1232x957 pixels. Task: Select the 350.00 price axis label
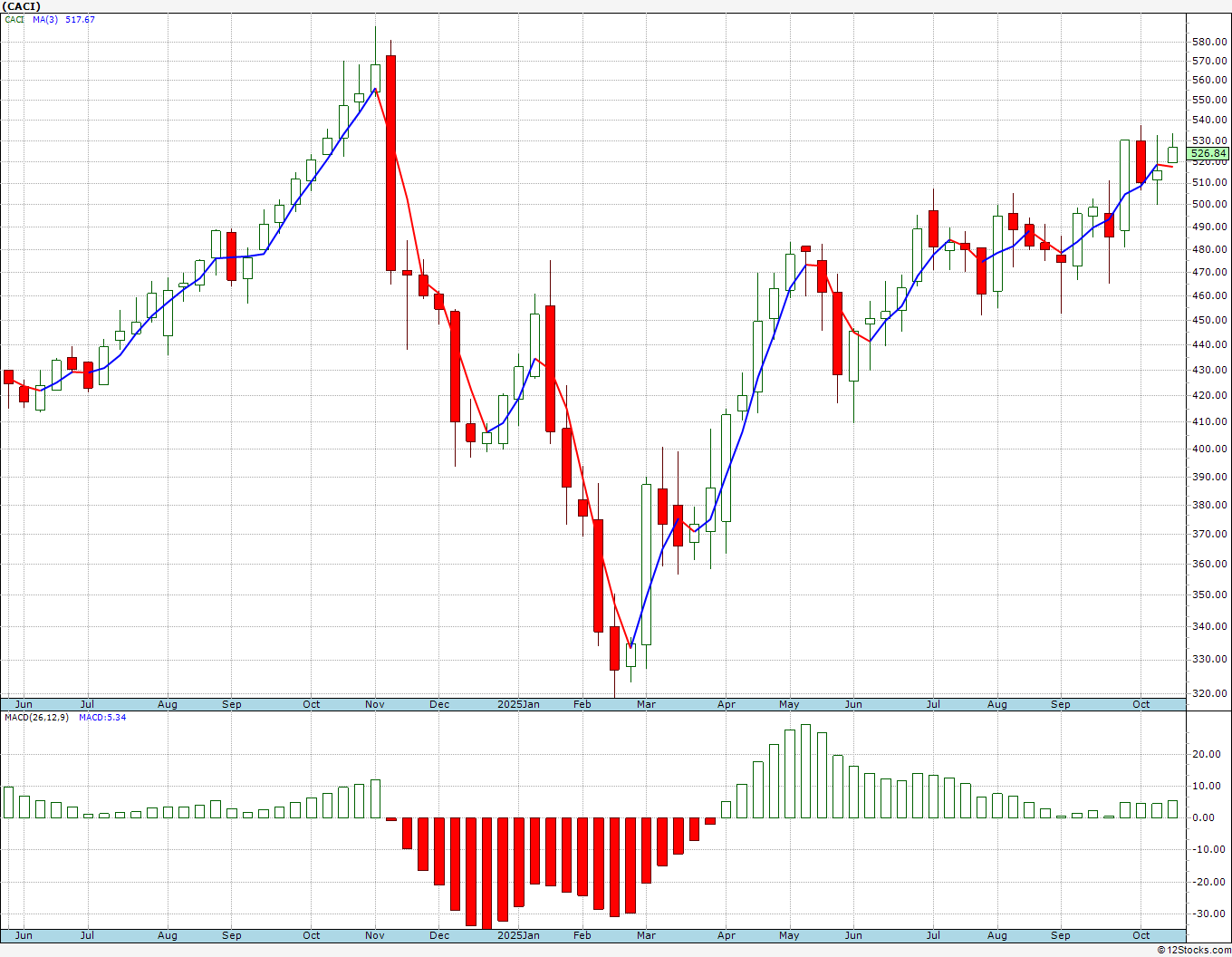point(1210,594)
